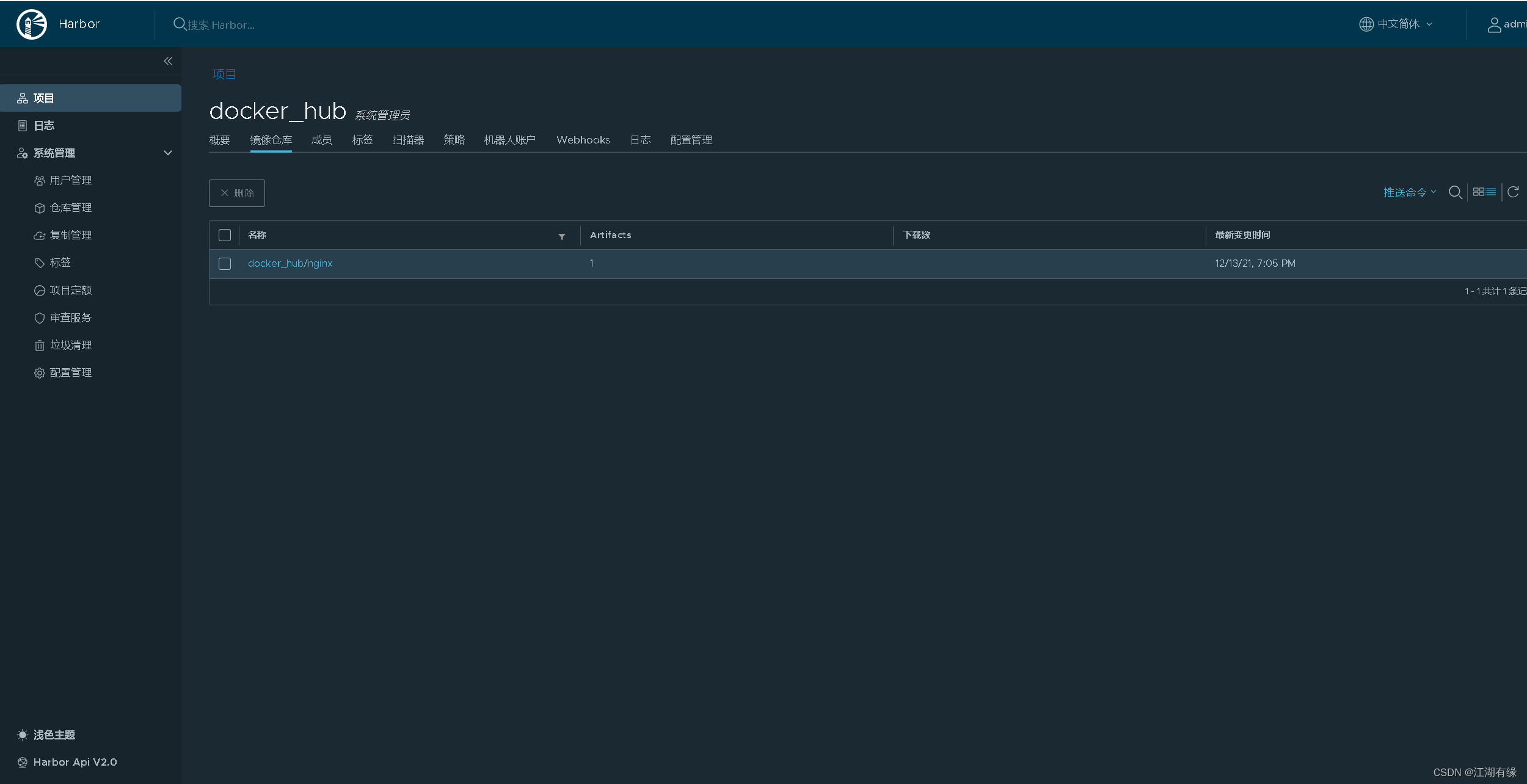Screen dimensions: 1527x784
Task: Toggle 浅色主题 light theme
Action: pos(54,735)
